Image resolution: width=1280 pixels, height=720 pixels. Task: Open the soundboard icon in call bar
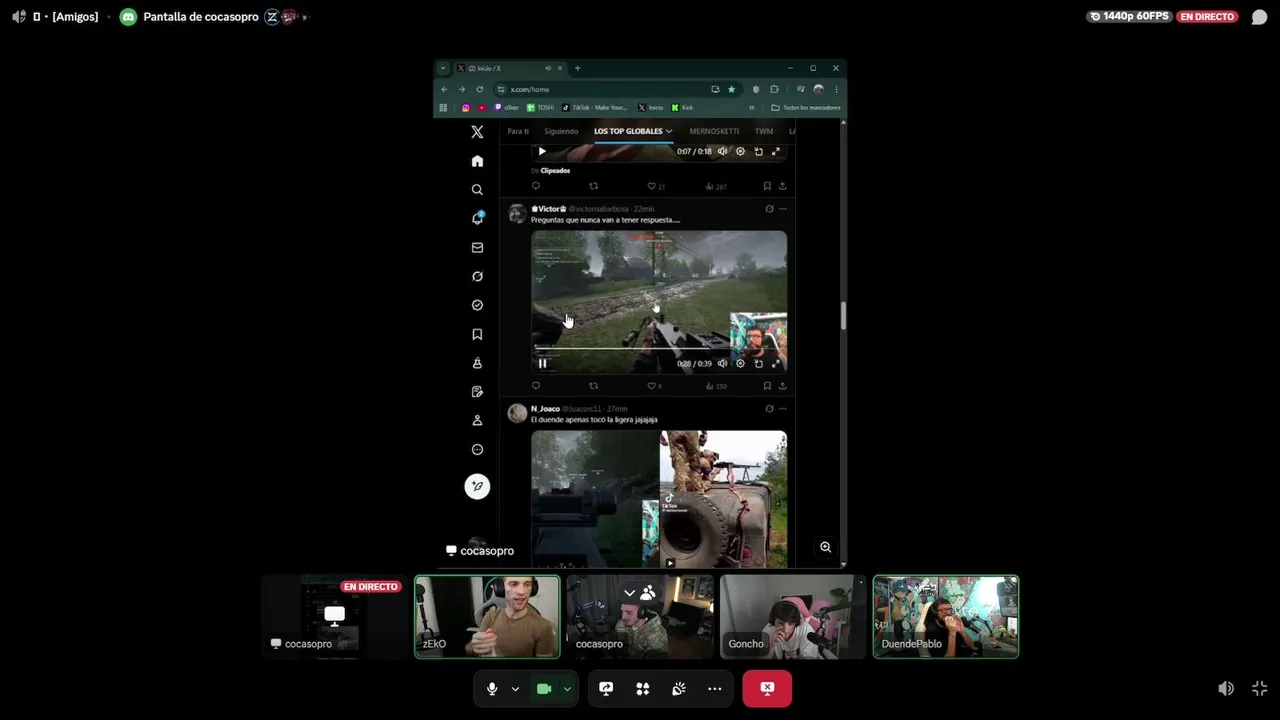[x=678, y=689]
